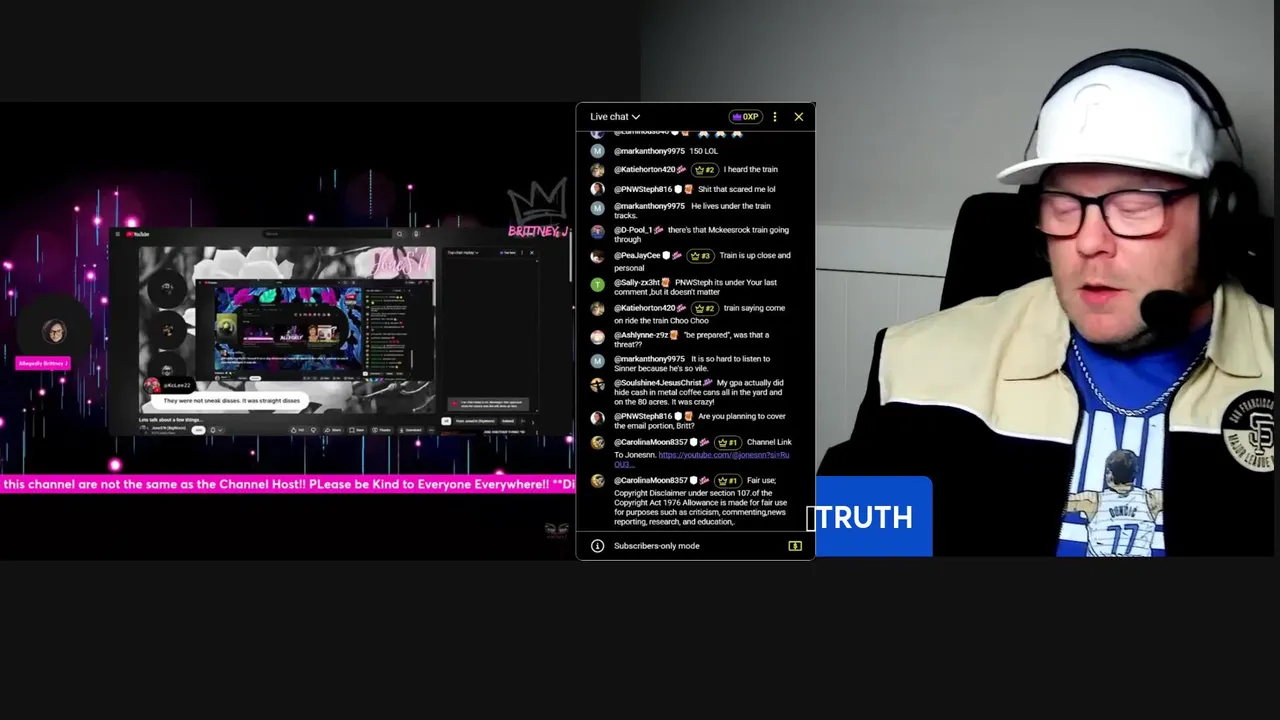The image size is (1280, 720).
Task: Click username @markanthony9975 on 'He lives under' message
Action: tap(649, 206)
